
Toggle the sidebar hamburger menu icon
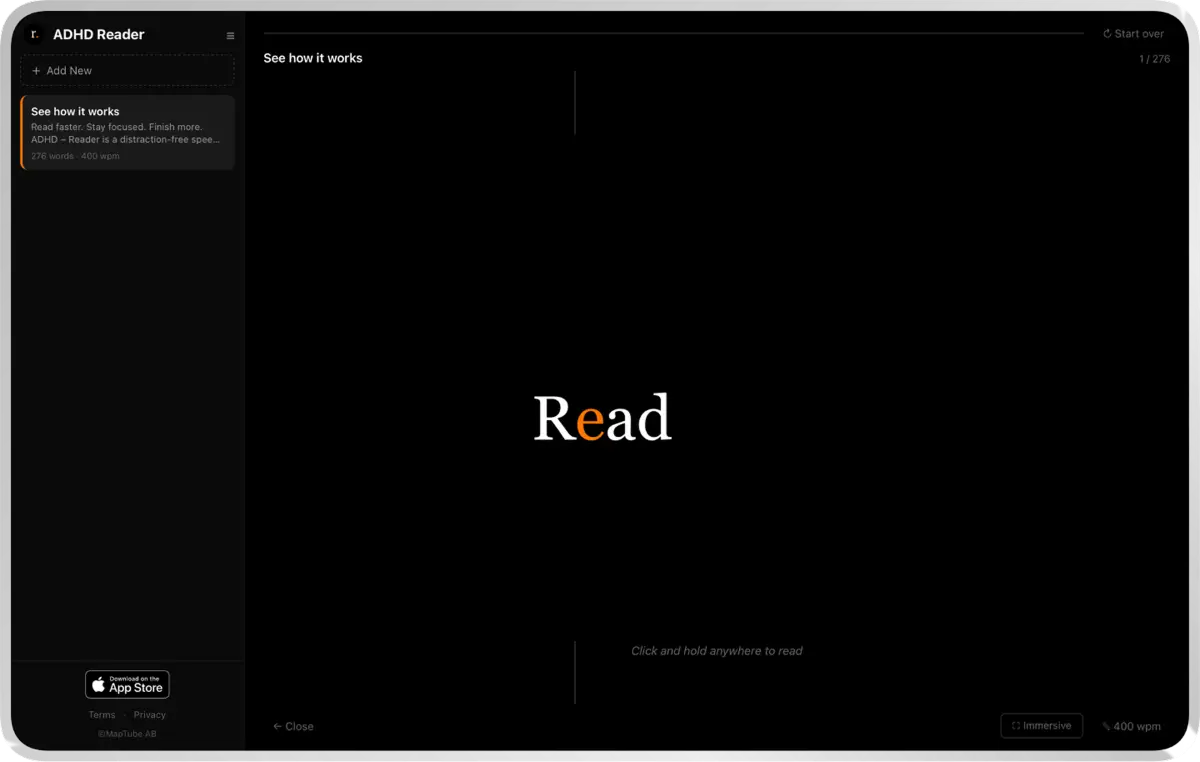point(230,36)
